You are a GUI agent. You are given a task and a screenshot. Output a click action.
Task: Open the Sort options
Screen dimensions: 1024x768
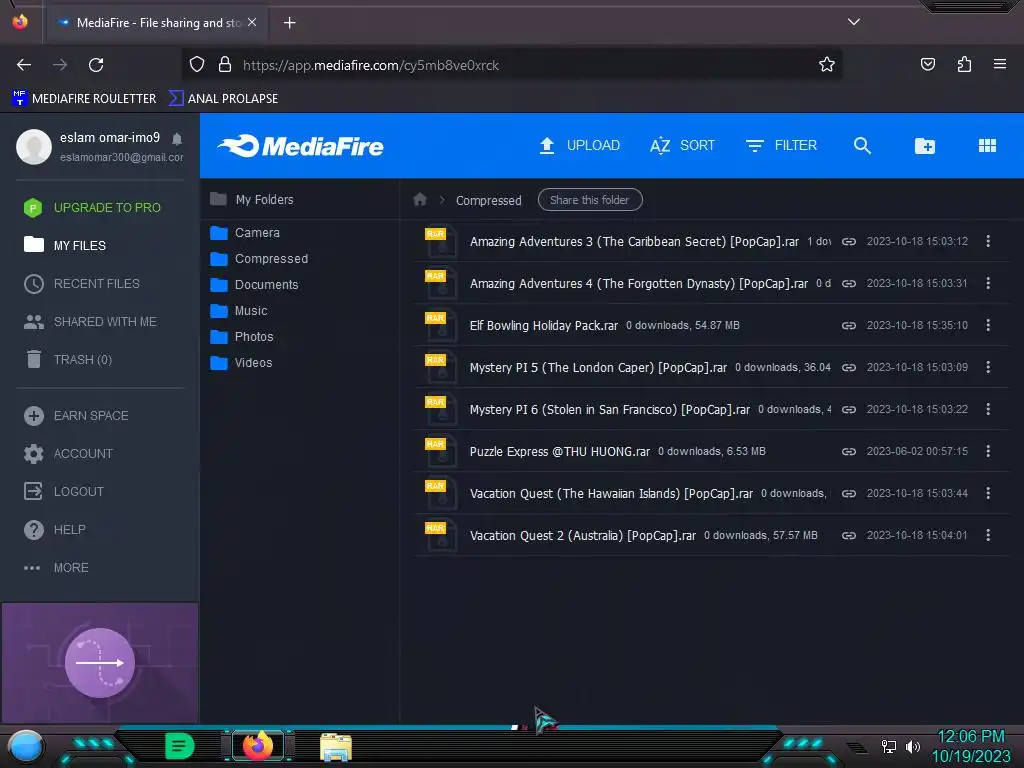pyautogui.click(x=682, y=146)
